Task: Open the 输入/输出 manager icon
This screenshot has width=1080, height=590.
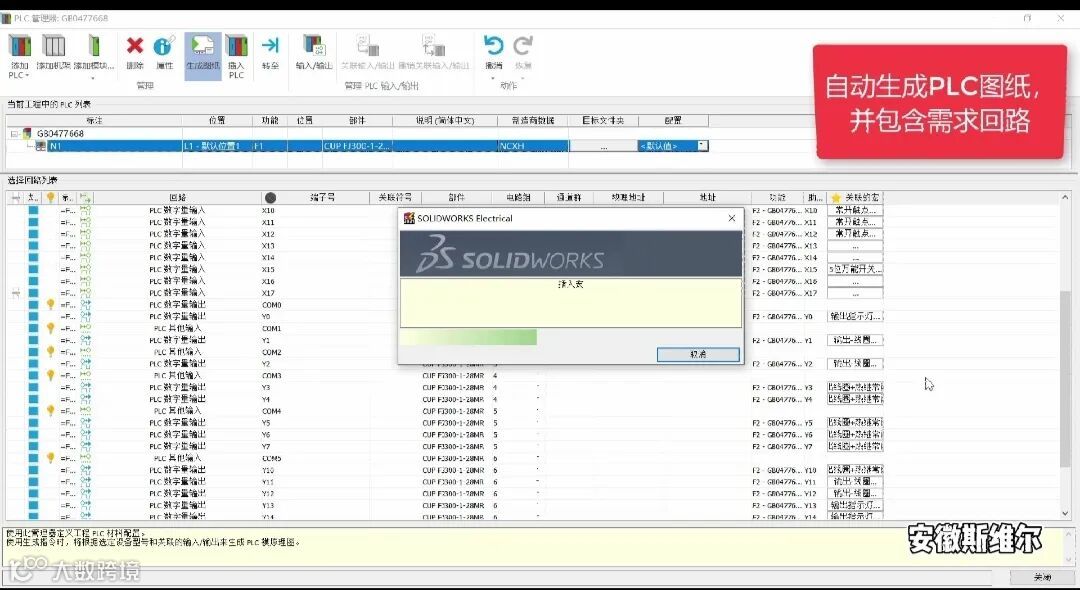Action: coord(314,46)
